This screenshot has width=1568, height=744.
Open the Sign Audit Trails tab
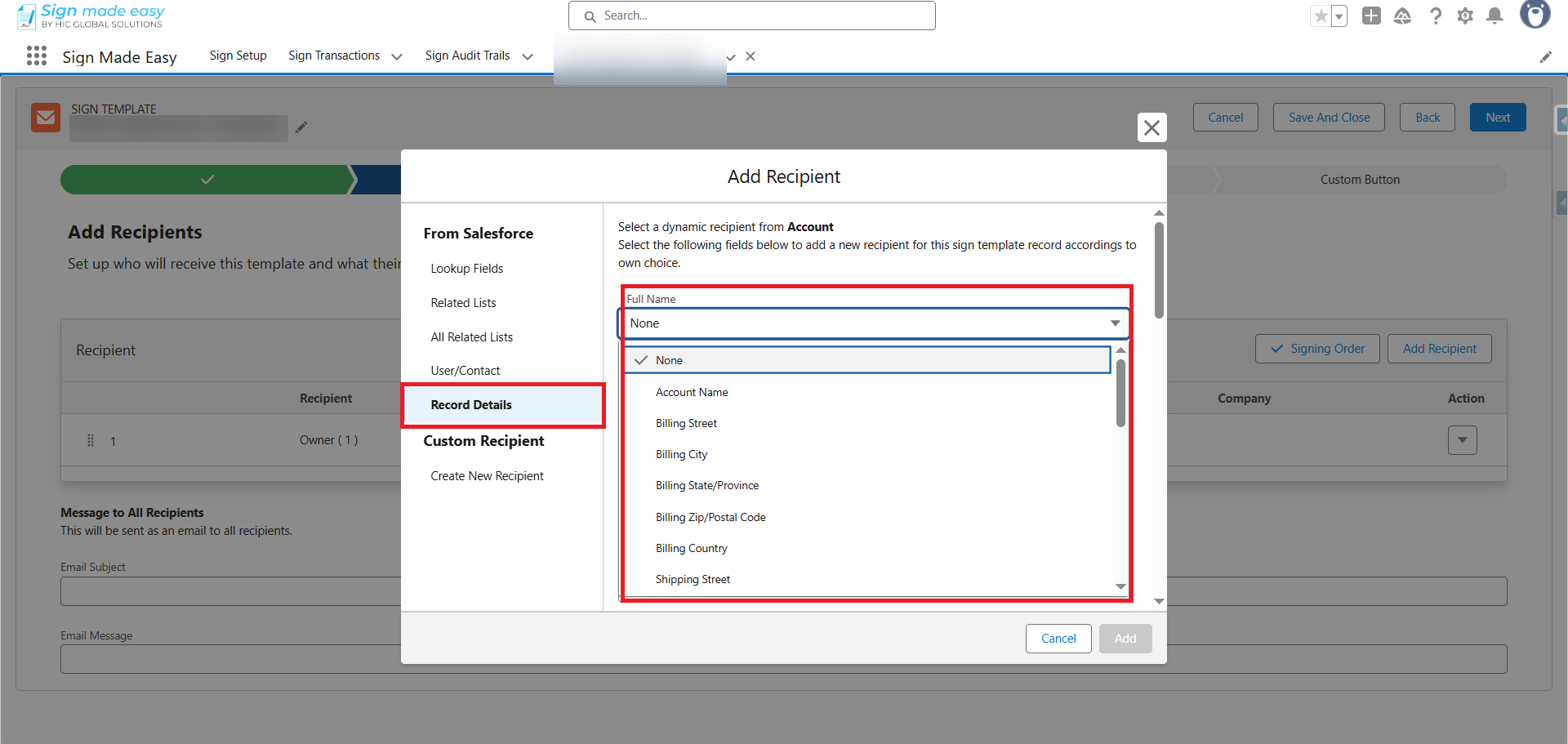click(x=467, y=56)
